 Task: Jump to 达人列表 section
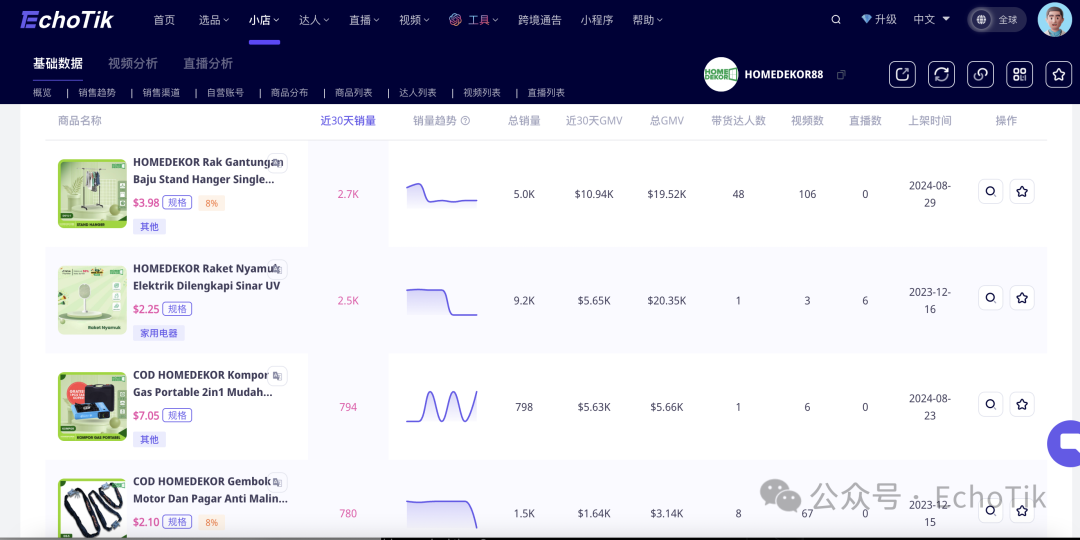point(417,92)
